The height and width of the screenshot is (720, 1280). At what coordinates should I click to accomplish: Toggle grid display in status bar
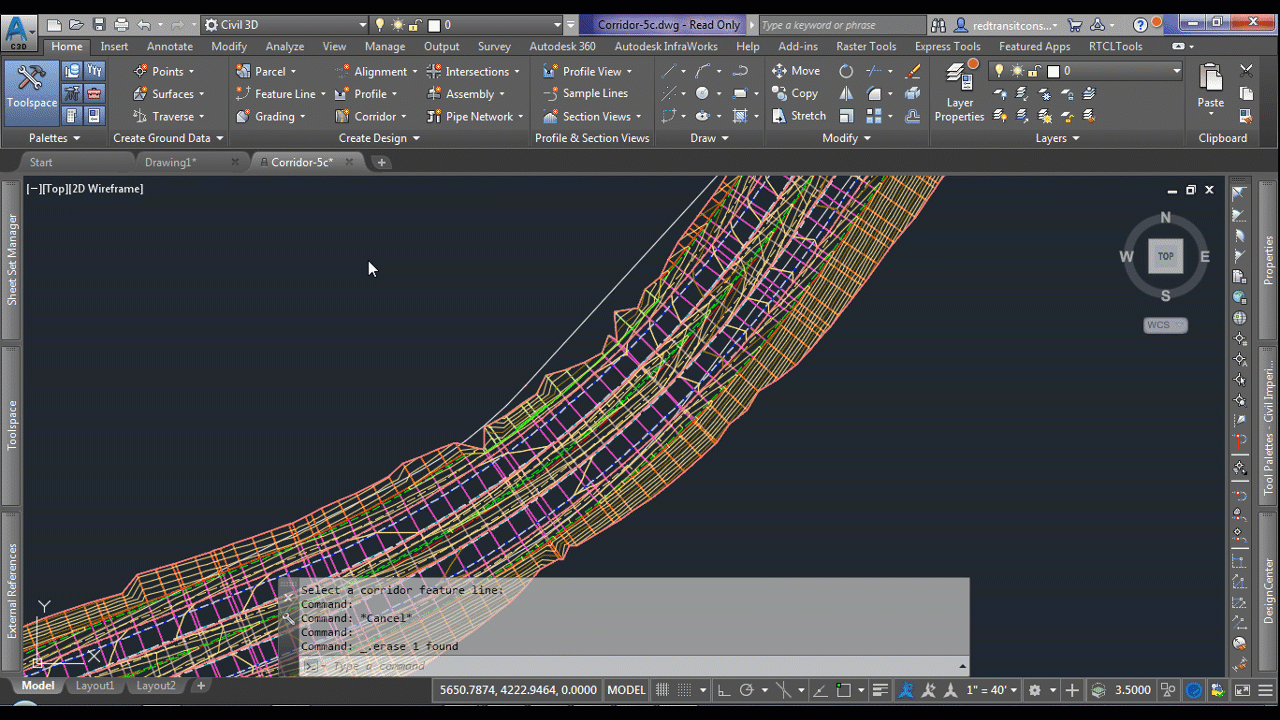click(x=661, y=689)
